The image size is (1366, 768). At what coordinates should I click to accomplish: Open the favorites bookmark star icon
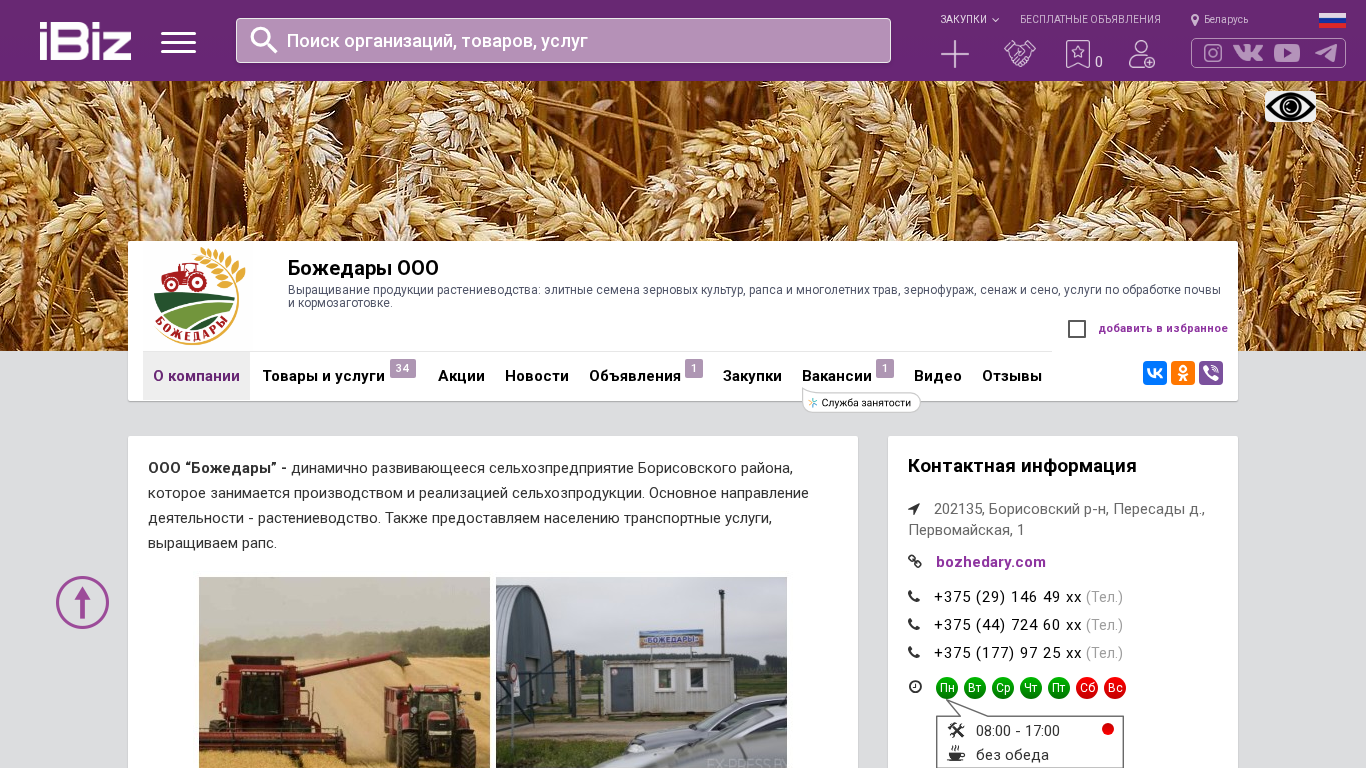coord(1077,54)
